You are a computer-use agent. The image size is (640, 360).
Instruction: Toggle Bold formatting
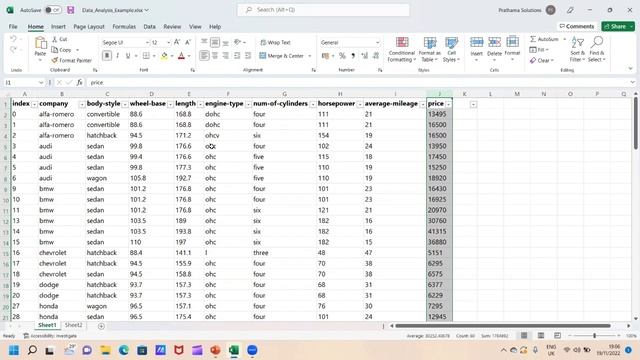pos(107,56)
